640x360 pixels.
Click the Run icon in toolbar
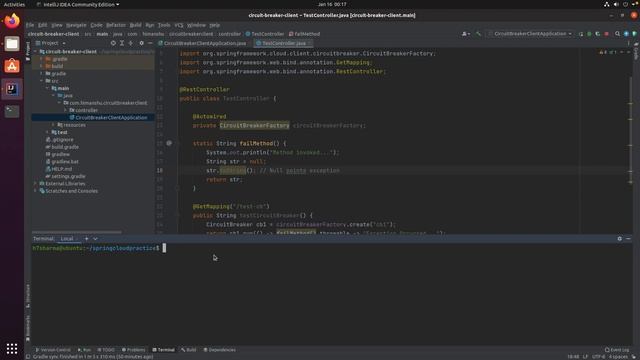point(581,34)
